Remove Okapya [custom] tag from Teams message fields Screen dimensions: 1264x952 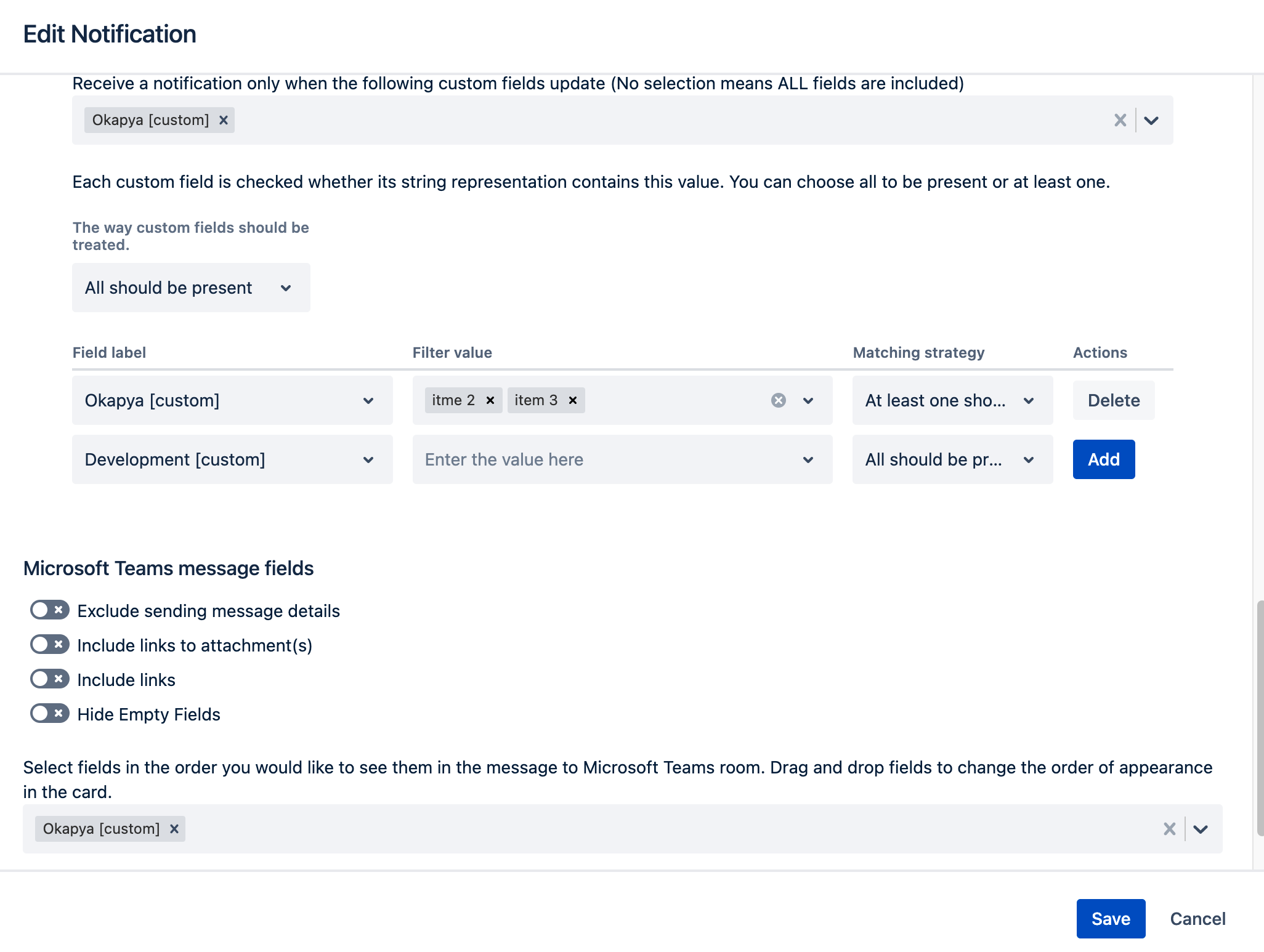[174, 828]
